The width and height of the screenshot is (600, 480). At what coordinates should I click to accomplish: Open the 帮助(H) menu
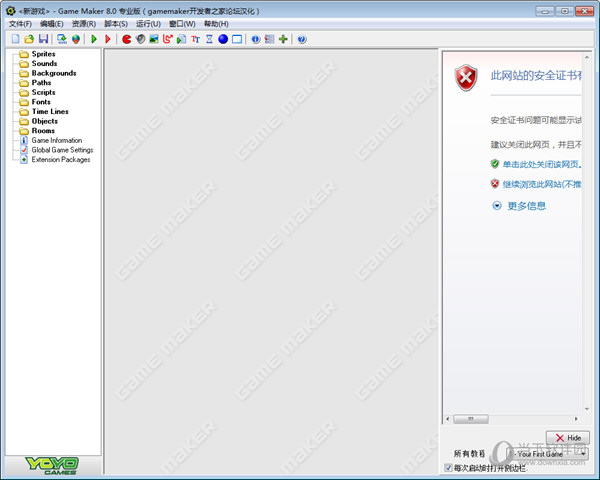[x=216, y=24]
